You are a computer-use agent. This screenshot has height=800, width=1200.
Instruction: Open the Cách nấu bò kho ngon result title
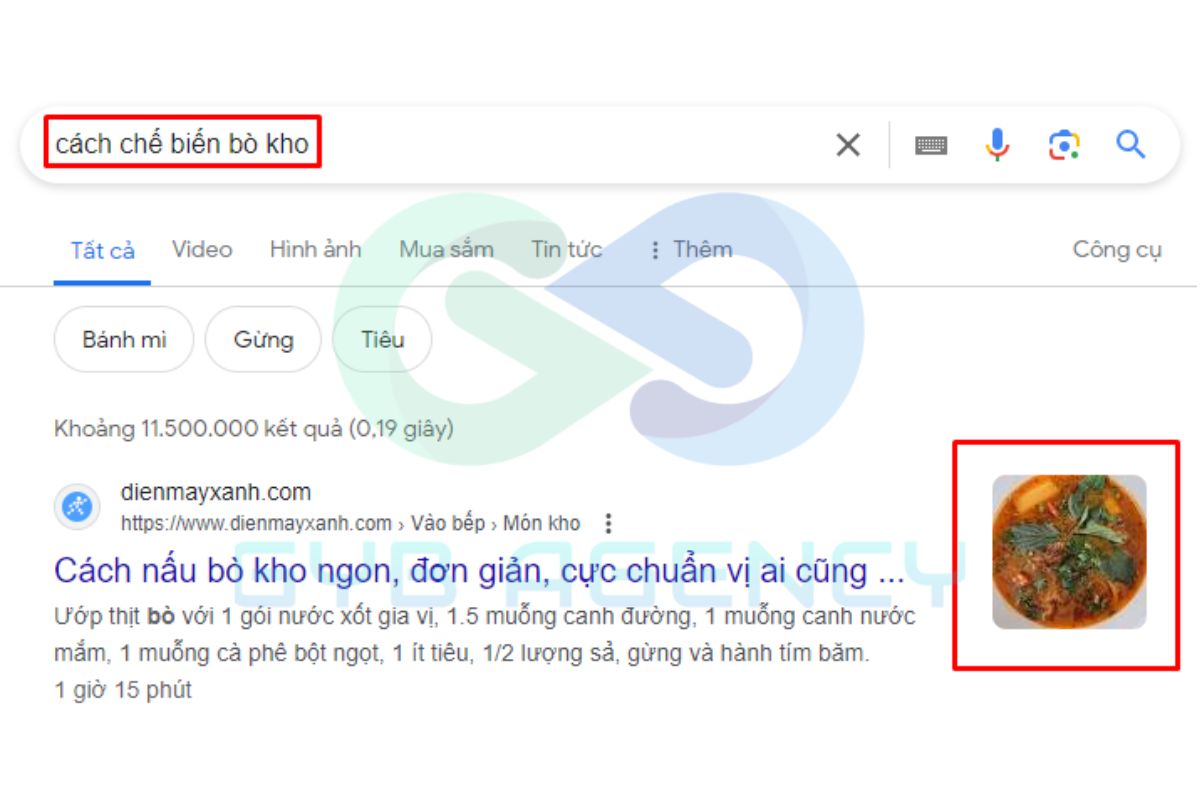tap(479, 571)
